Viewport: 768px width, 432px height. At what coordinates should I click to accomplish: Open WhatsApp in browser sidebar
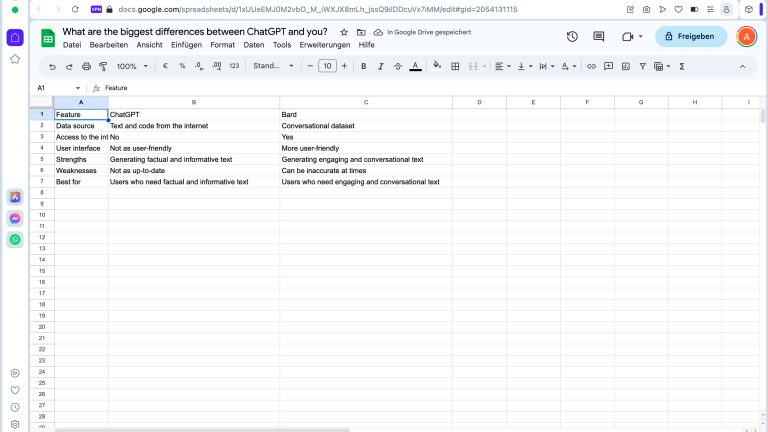pyautogui.click(x=15, y=240)
